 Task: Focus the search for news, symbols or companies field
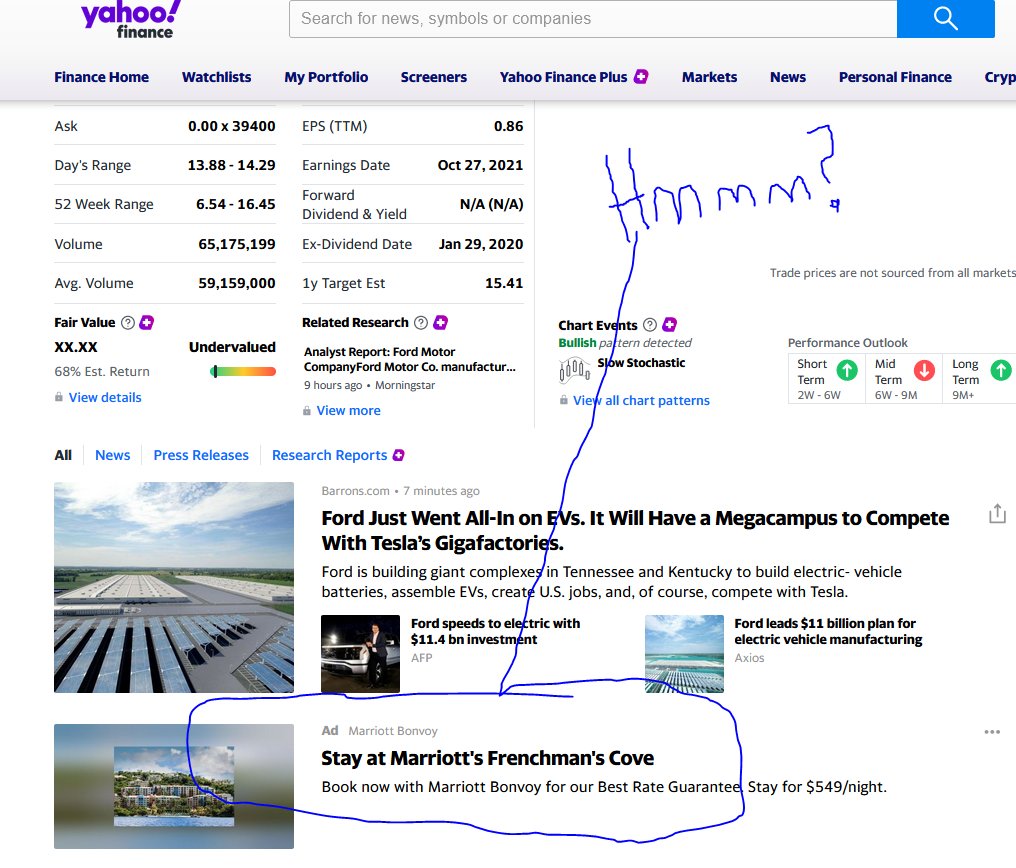coord(593,19)
